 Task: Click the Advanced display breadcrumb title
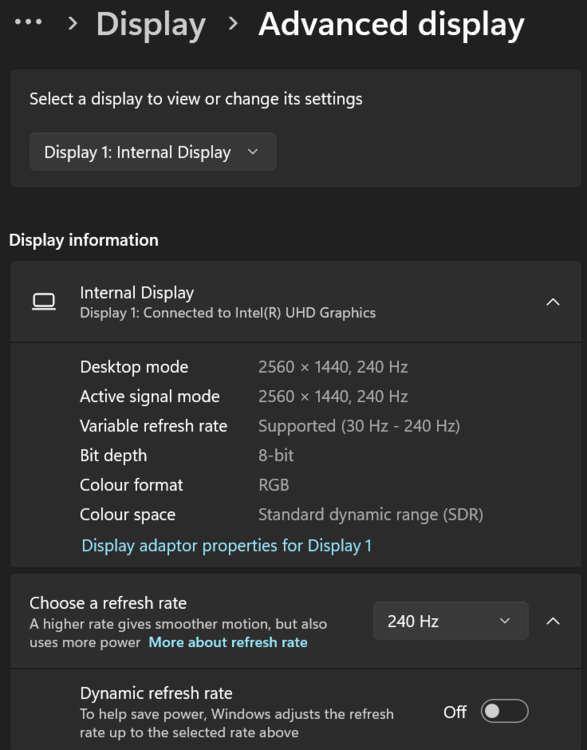[x=391, y=25]
